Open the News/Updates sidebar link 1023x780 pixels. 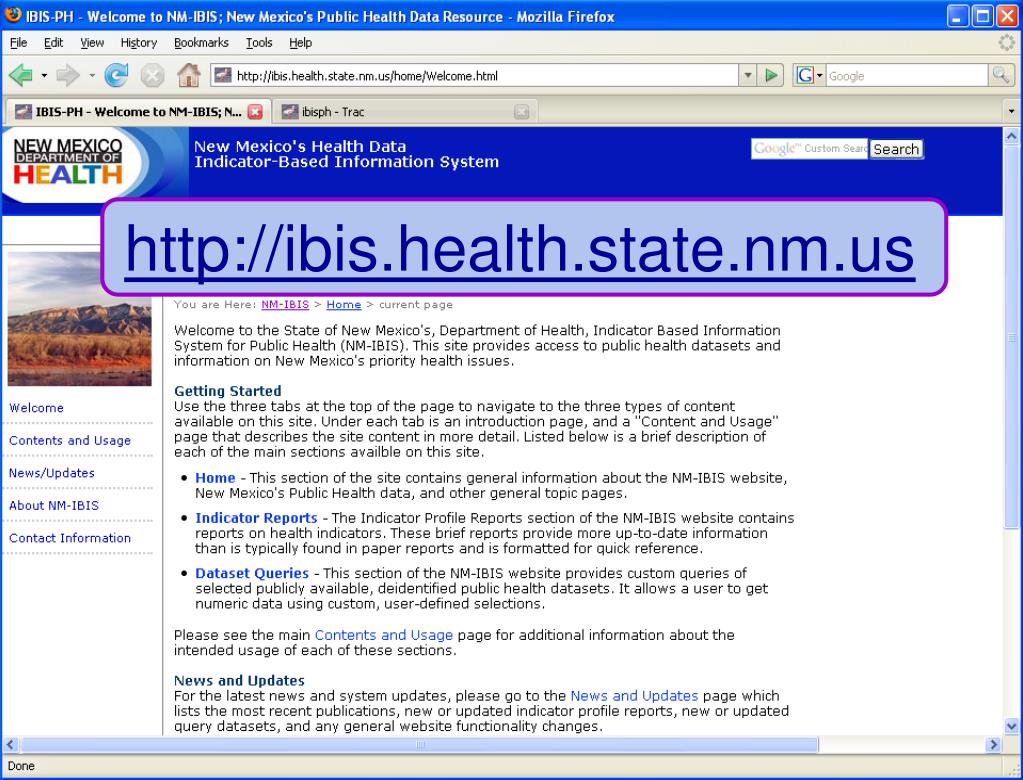point(52,473)
